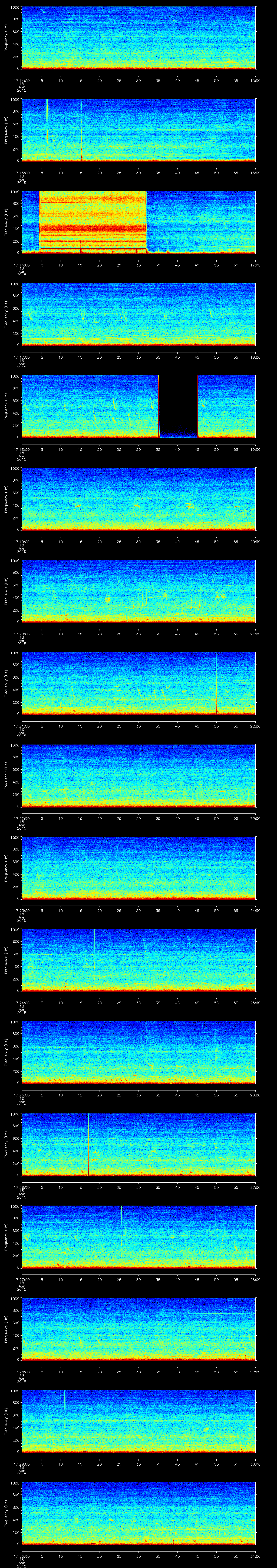277x1568 pixels.
Task: Click the 17:30:00 start time label
Action: click(21, 1556)
